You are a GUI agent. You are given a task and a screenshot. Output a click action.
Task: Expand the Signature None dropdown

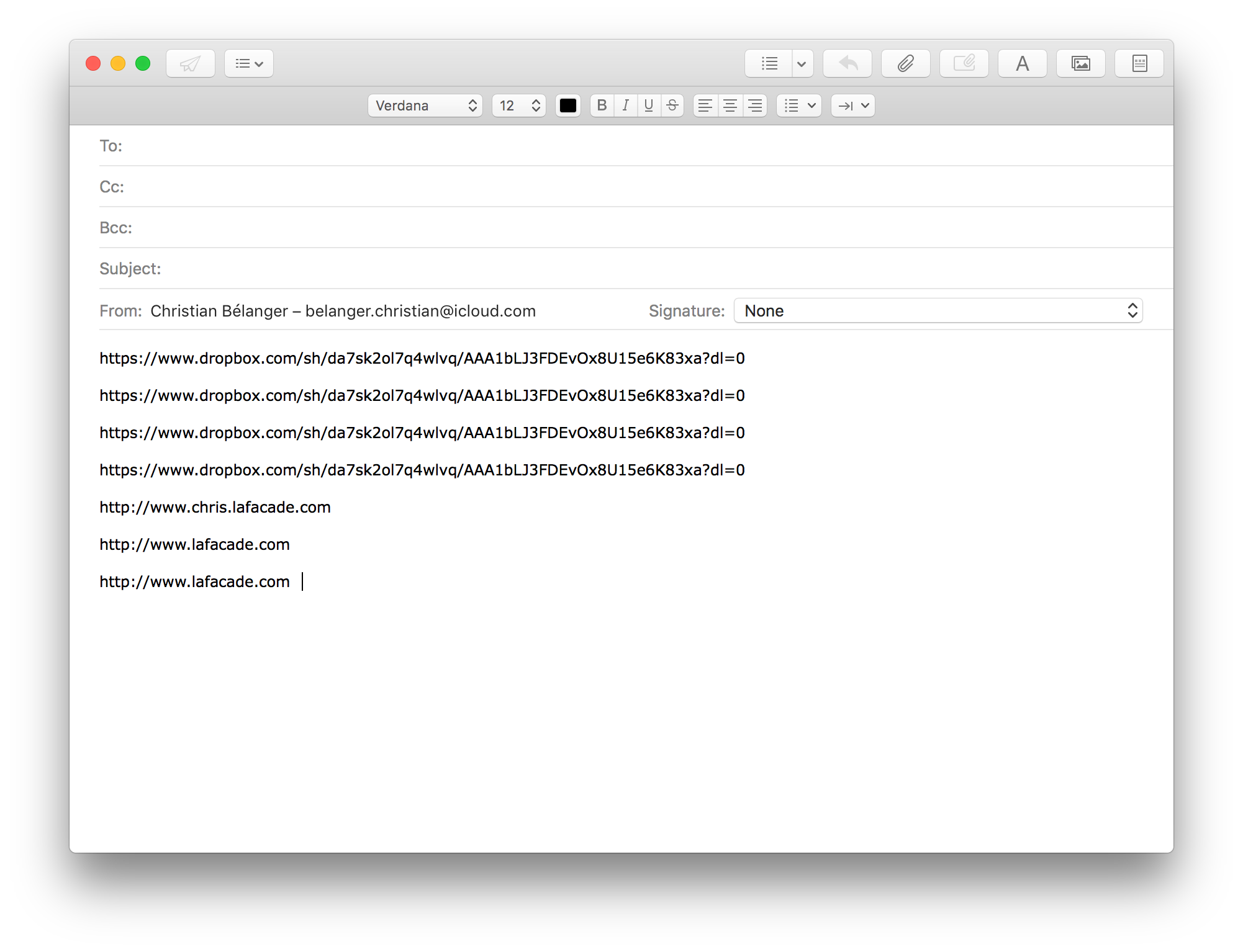coord(938,311)
